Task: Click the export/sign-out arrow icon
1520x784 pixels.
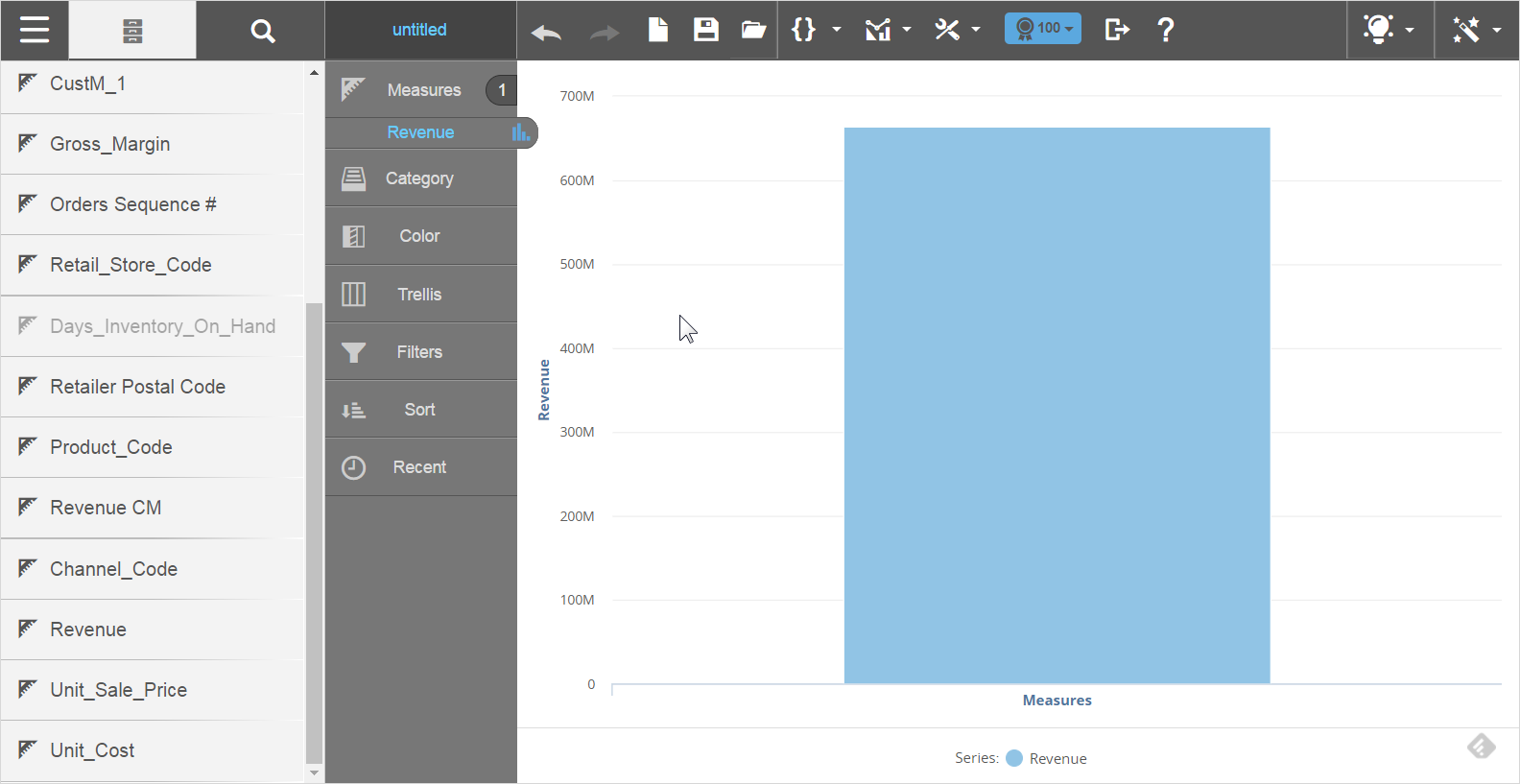Action: pyautogui.click(x=1117, y=30)
